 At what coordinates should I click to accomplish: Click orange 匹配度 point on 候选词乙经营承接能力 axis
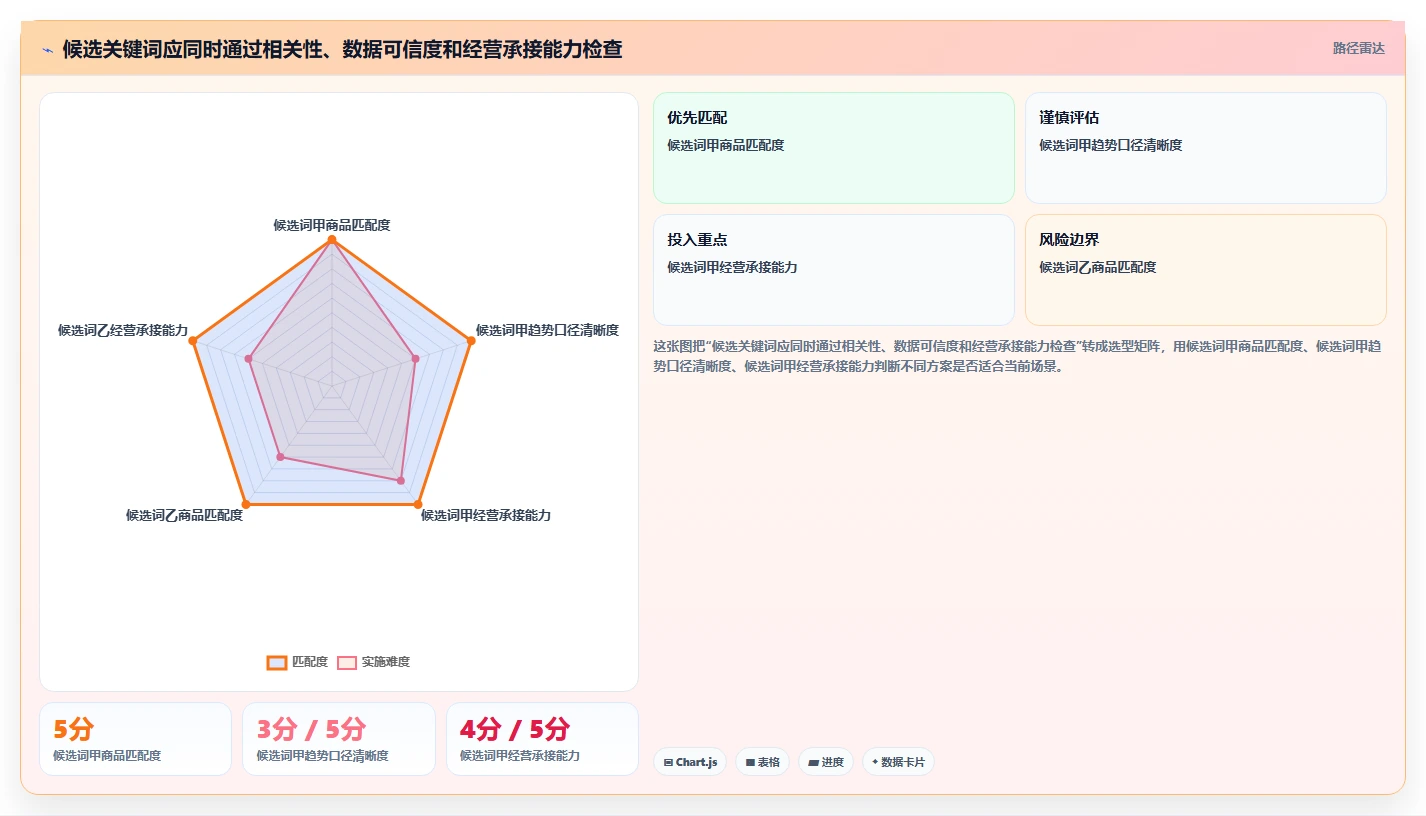193,340
